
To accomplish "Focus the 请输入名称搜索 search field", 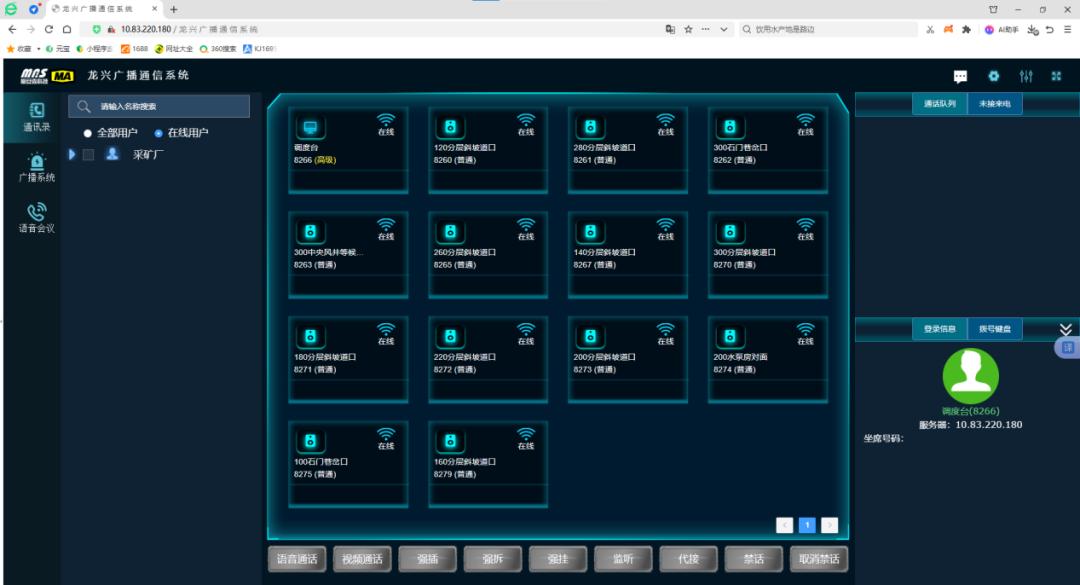I will coord(159,106).
